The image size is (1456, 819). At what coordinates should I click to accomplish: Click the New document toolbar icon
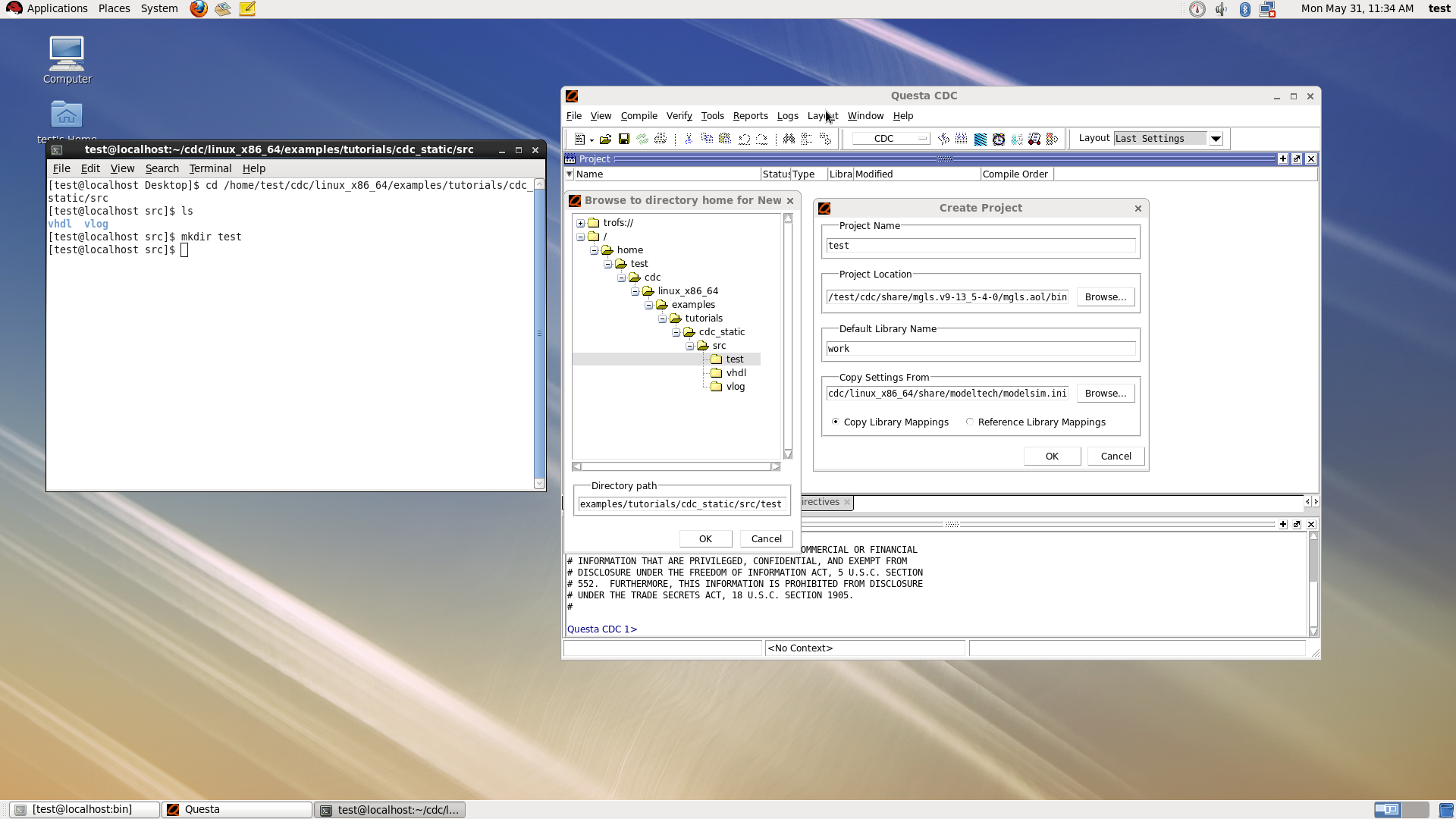pyautogui.click(x=579, y=139)
